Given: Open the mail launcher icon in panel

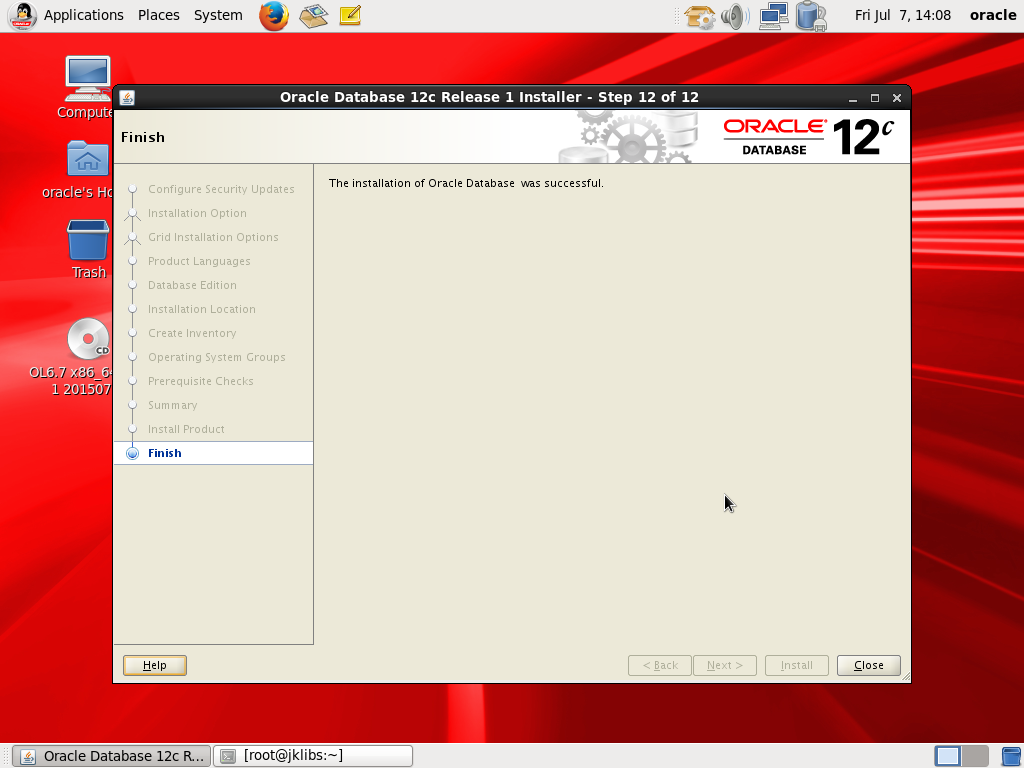Looking at the screenshot, I should [x=313, y=16].
